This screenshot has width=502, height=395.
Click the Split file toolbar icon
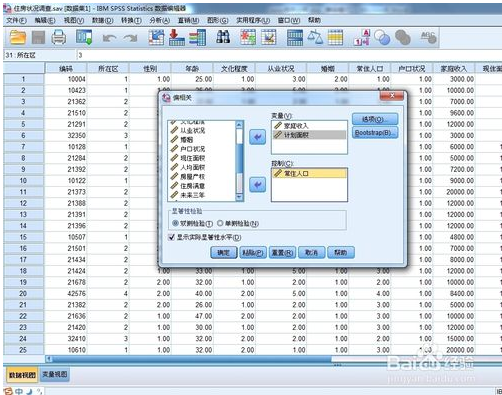coord(295,37)
